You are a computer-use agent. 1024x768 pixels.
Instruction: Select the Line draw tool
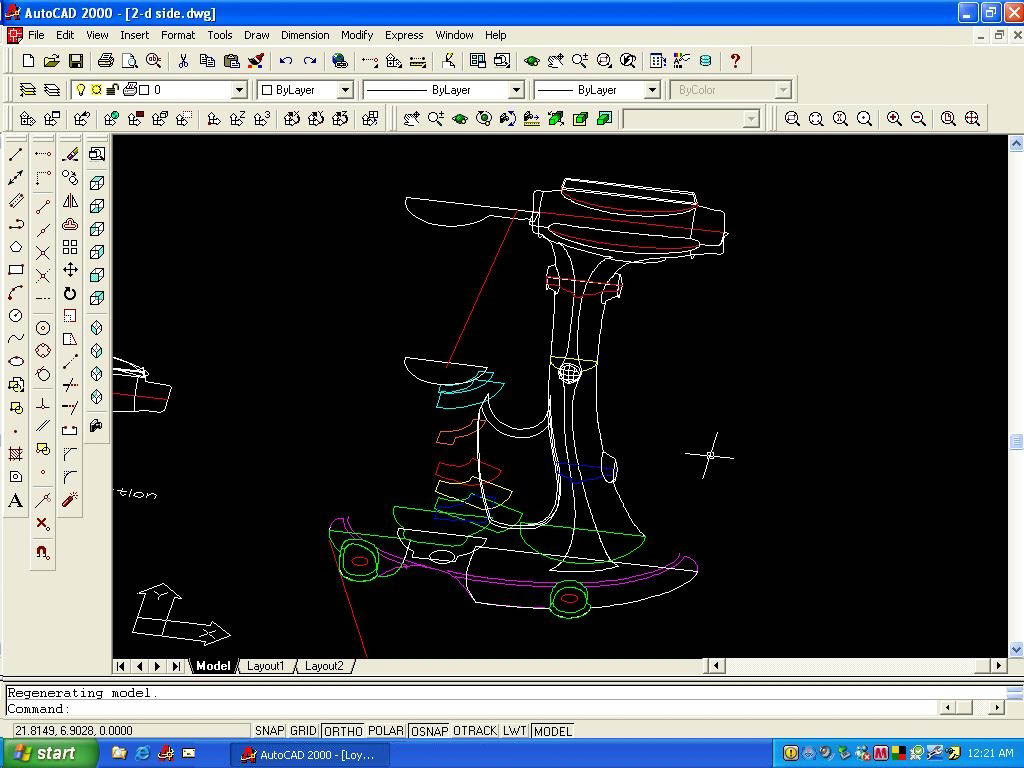16,154
